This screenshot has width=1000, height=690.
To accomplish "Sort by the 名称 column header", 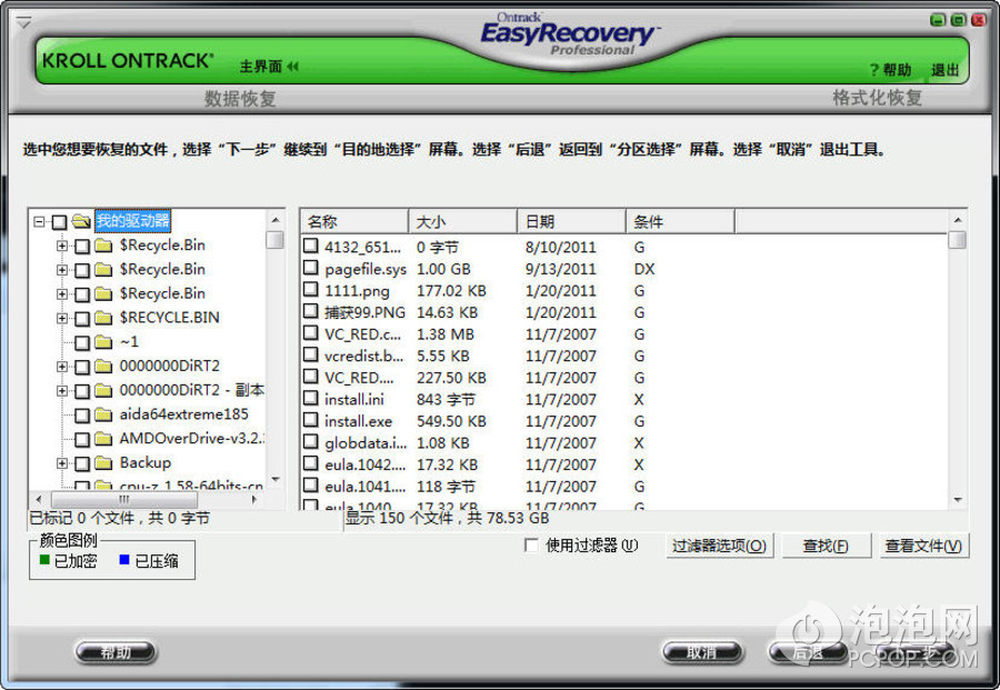I will tap(354, 222).
